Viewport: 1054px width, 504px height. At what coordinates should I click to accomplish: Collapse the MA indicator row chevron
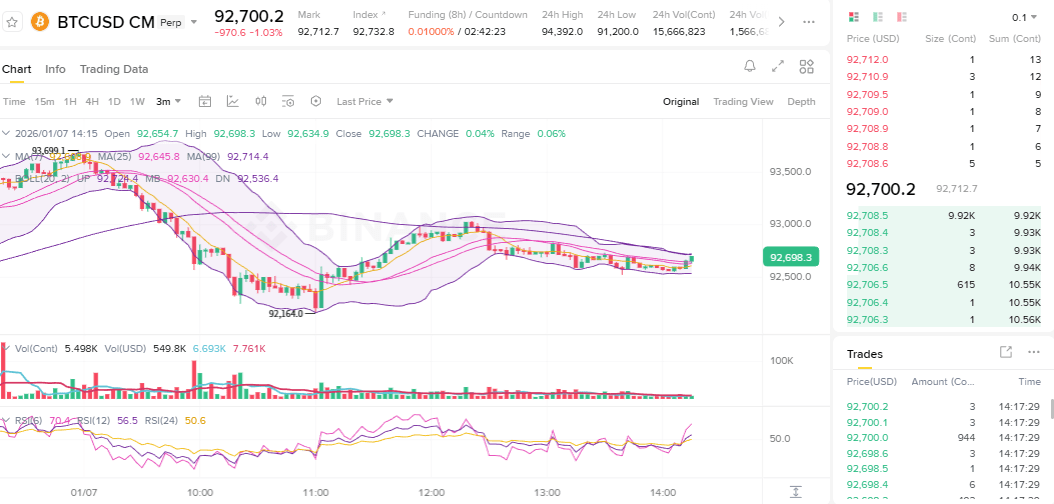(5, 157)
